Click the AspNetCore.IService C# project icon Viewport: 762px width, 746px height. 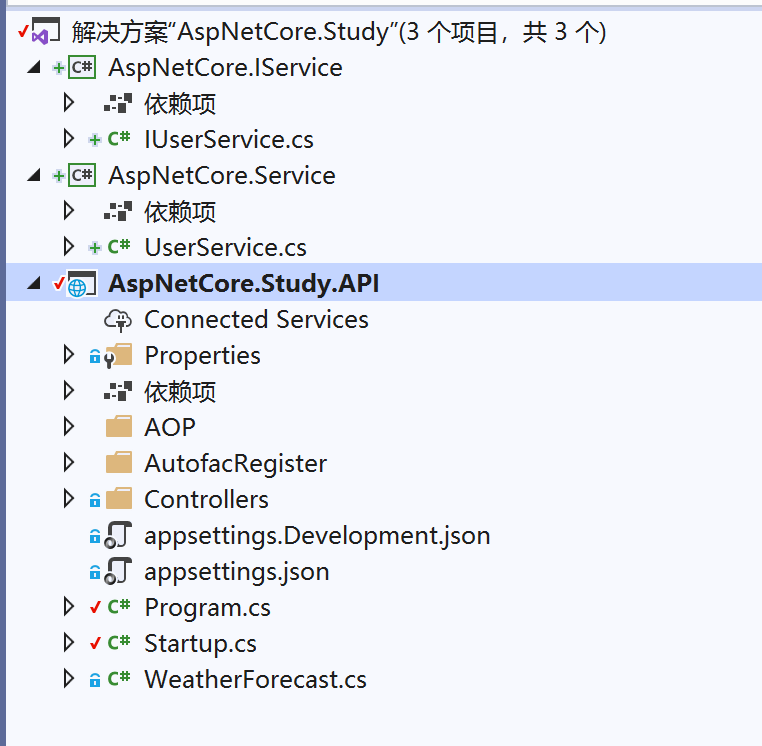[82, 67]
